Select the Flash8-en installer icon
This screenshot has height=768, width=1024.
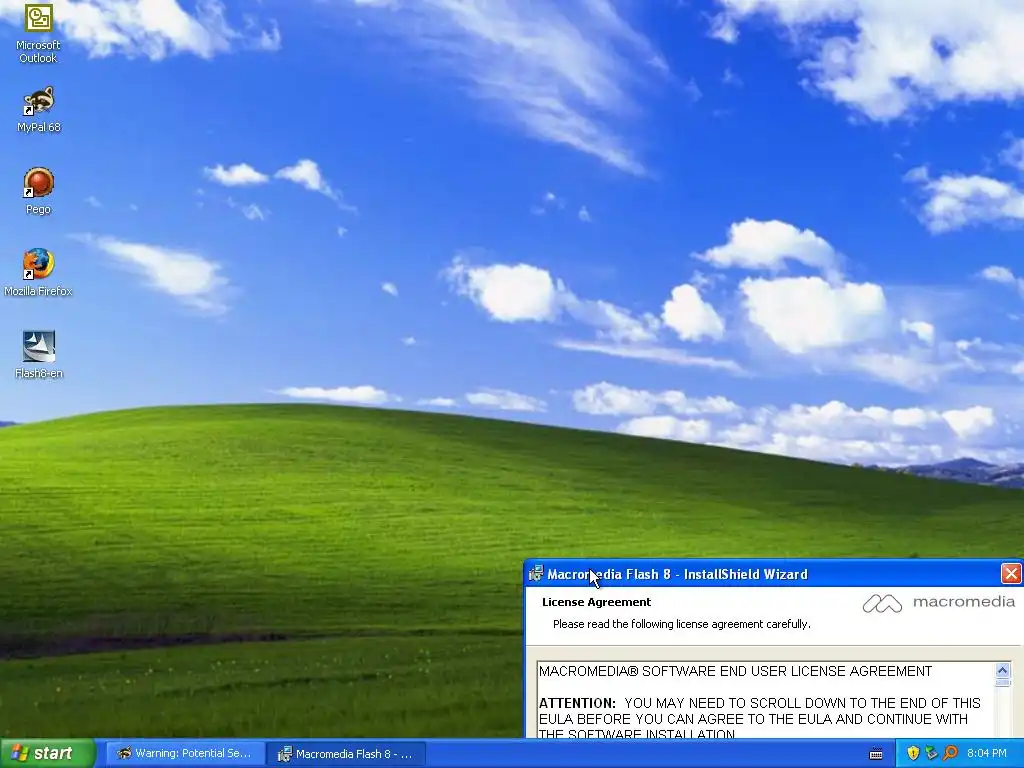39,355
